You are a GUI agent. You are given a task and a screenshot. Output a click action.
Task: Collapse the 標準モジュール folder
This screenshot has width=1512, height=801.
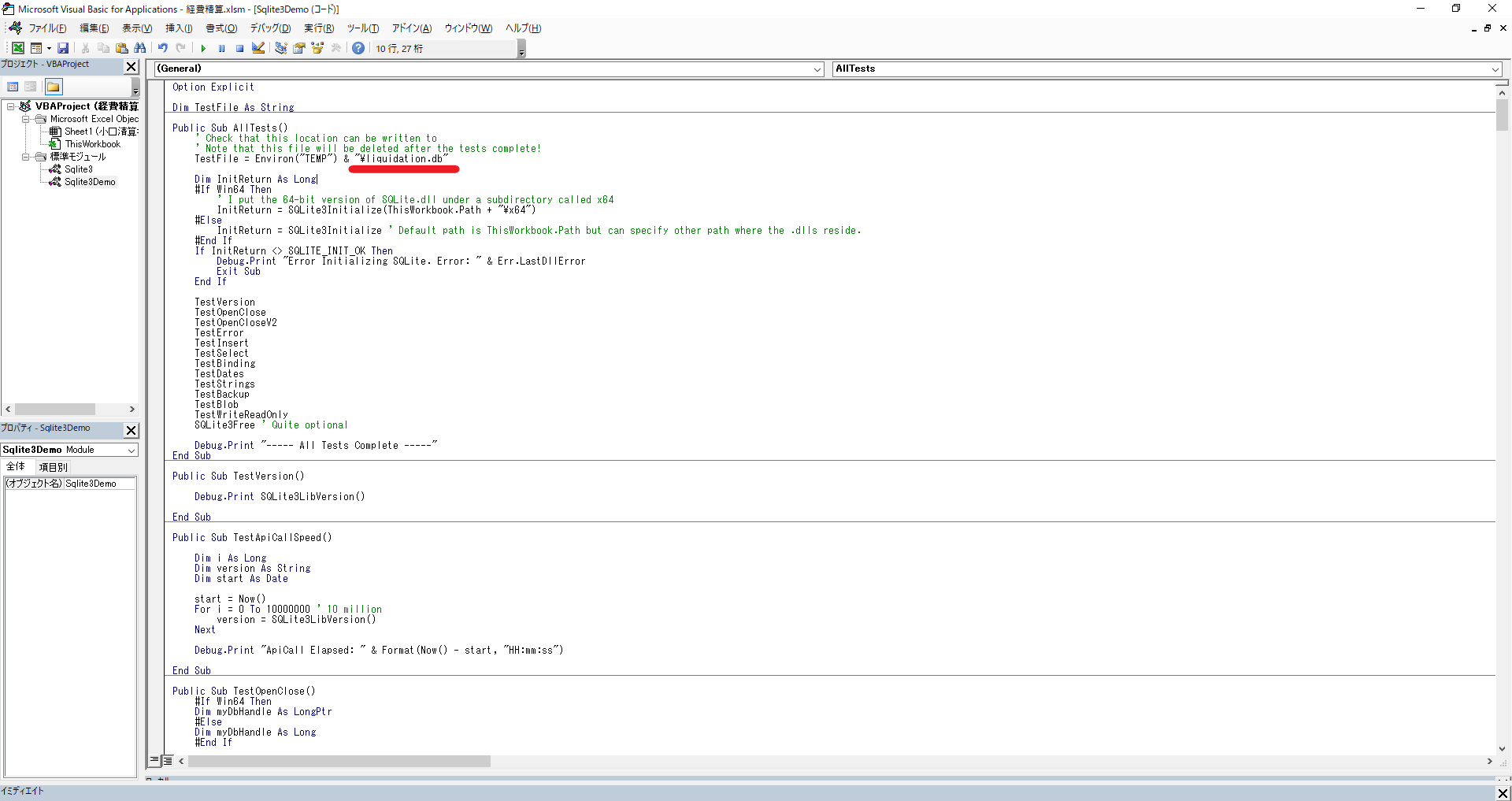click(x=25, y=157)
